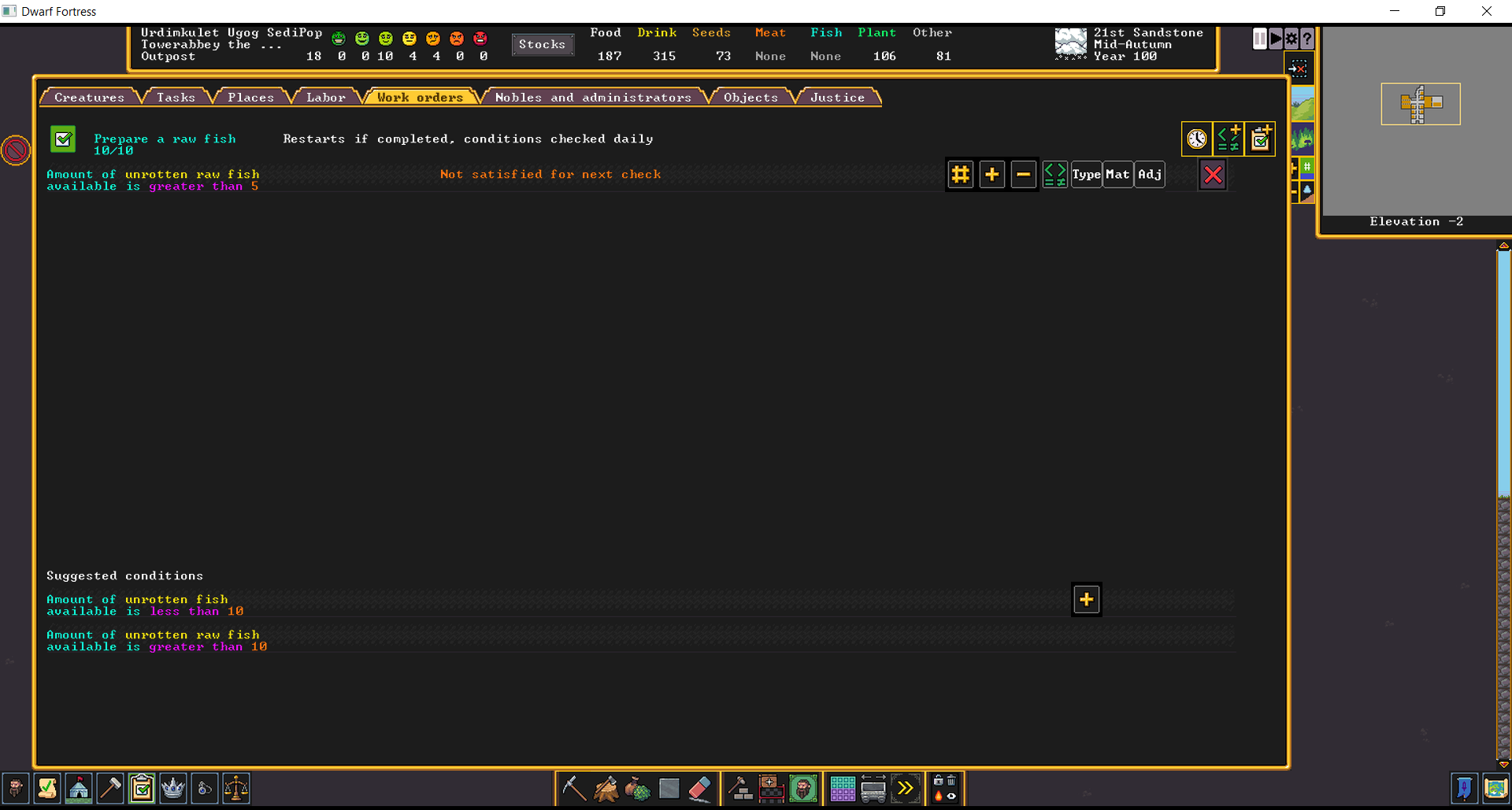
Task: Switch to the Tasks tab
Action: pos(176,97)
